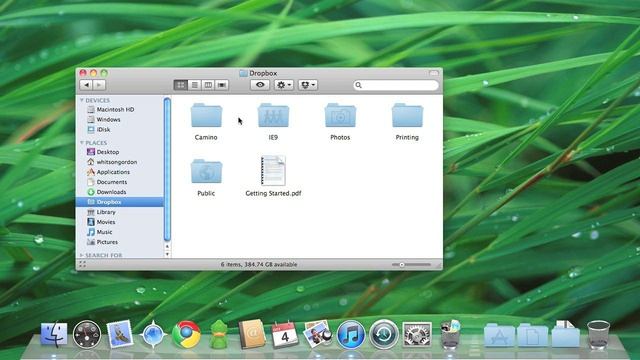640x360 pixels.
Task: Open the empty Trash in Dock
Action: (598, 335)
